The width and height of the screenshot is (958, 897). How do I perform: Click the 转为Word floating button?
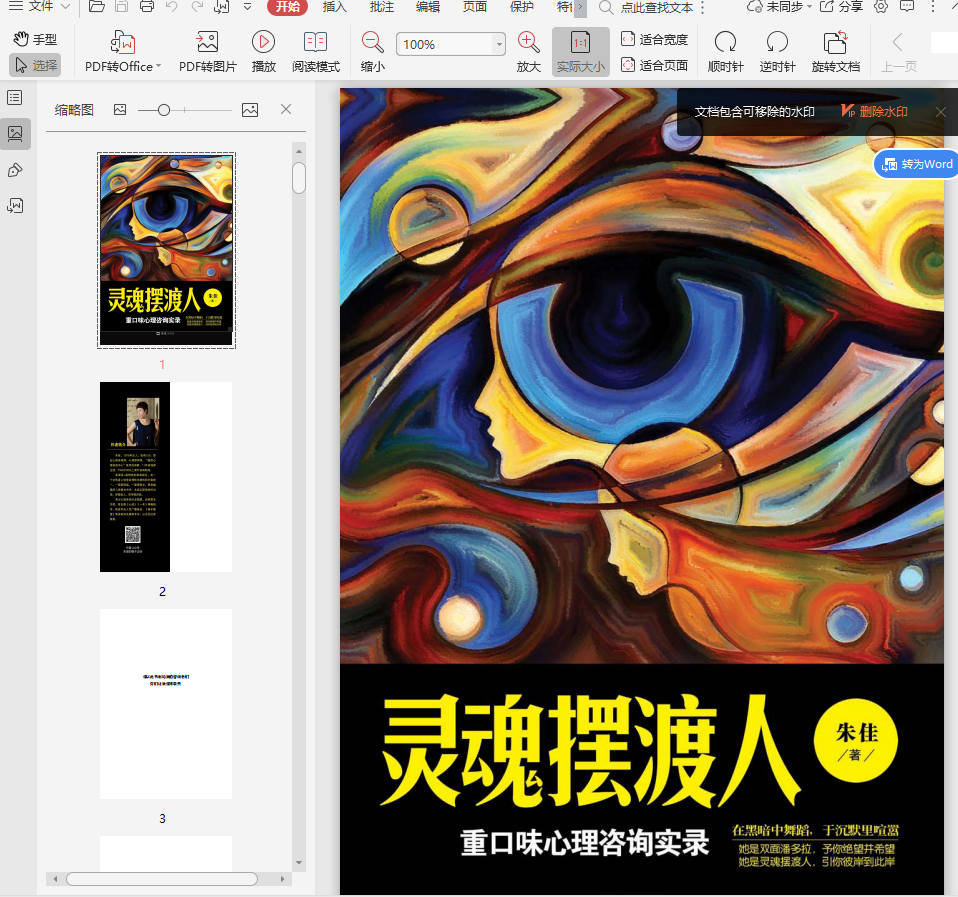(x=916, y=164)
